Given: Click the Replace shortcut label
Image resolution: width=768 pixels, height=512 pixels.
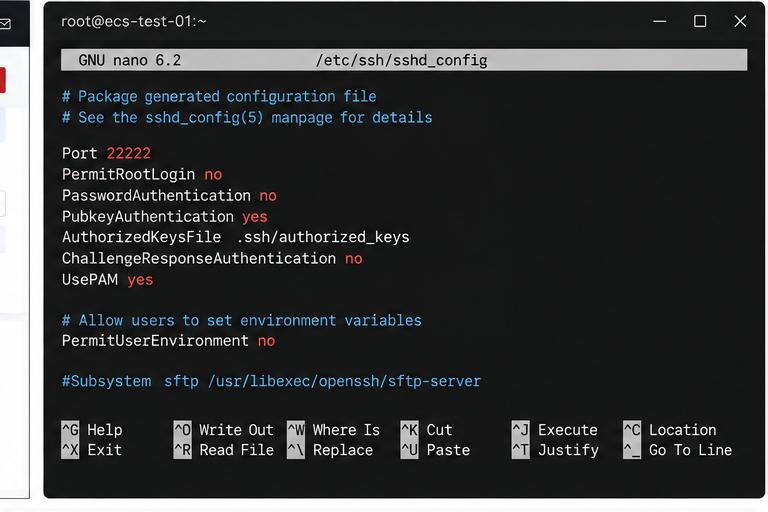Looking at the screenshot, I should 343,450.
